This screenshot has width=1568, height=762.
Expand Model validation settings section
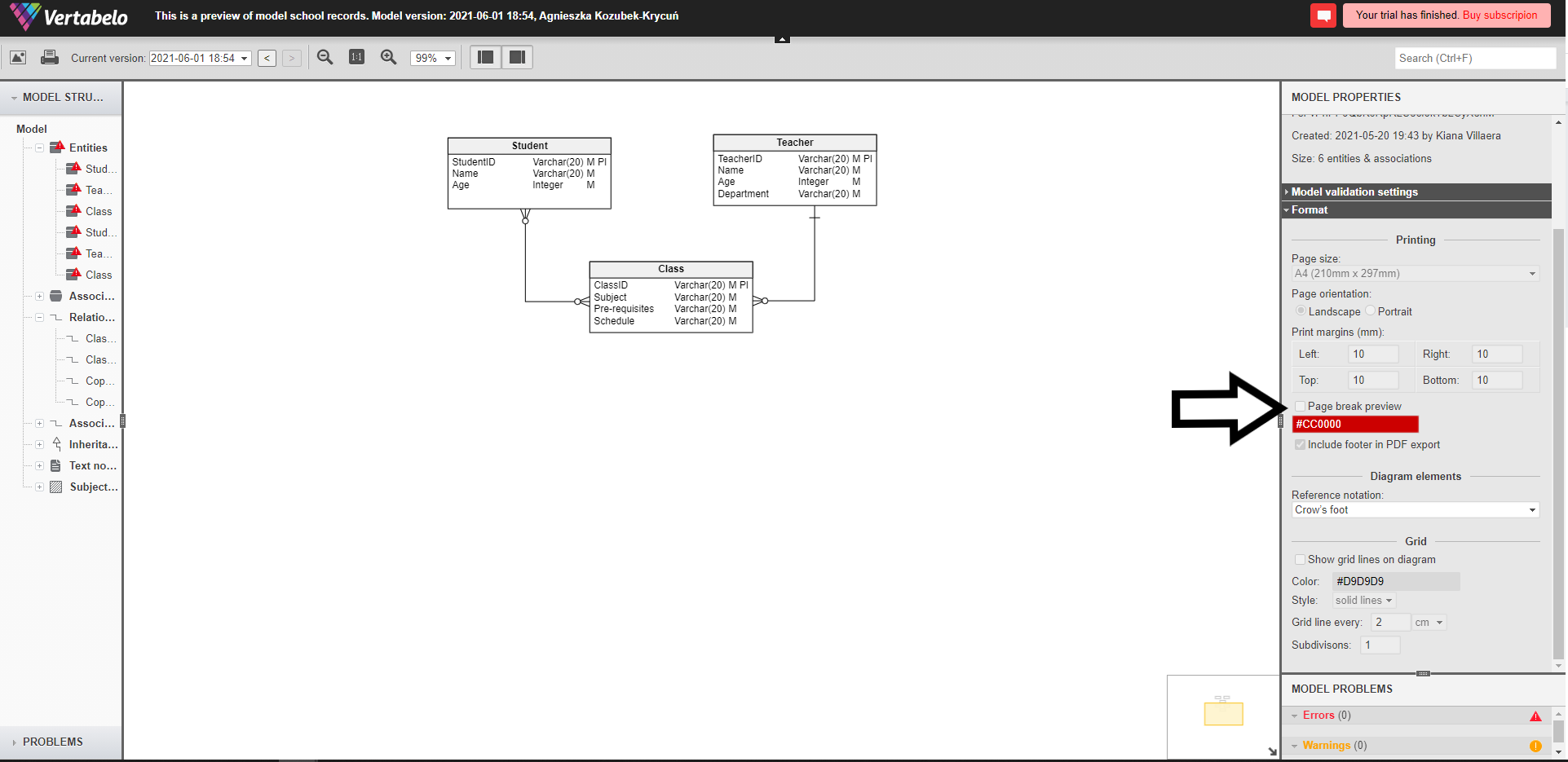[x=1416, y=192]
